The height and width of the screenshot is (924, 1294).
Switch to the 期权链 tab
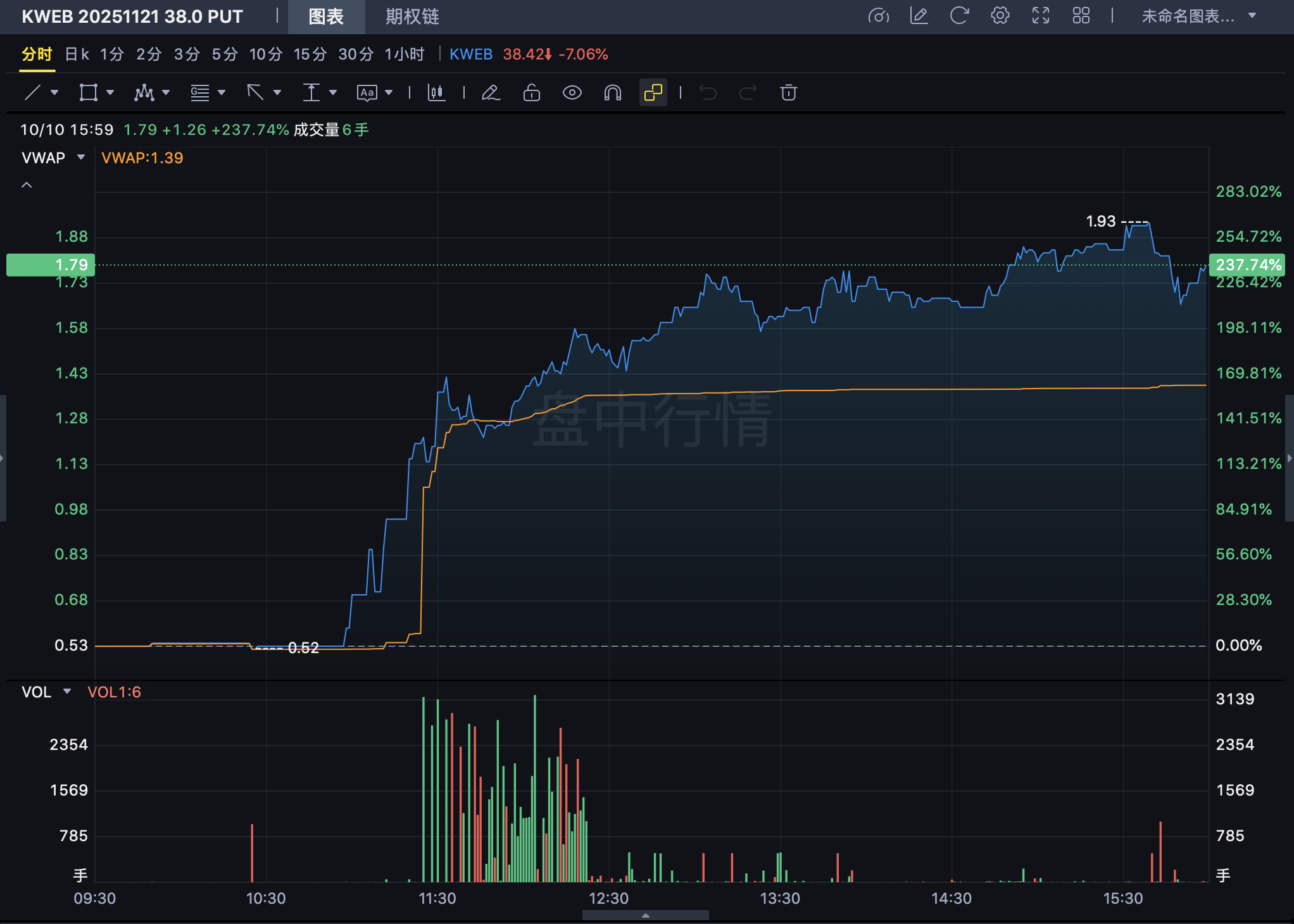tap(412, 16)
